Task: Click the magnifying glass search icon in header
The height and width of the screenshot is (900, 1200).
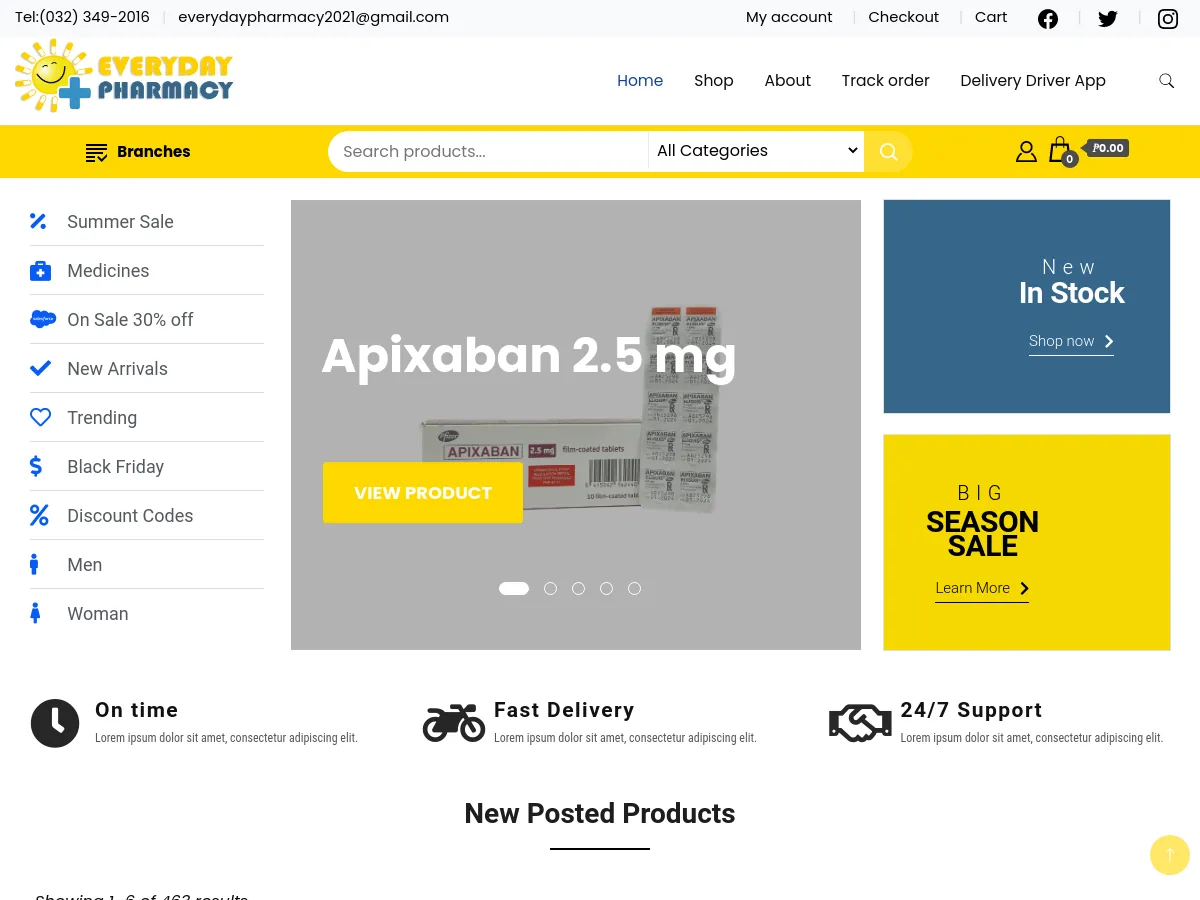Action: [1166, 81]
